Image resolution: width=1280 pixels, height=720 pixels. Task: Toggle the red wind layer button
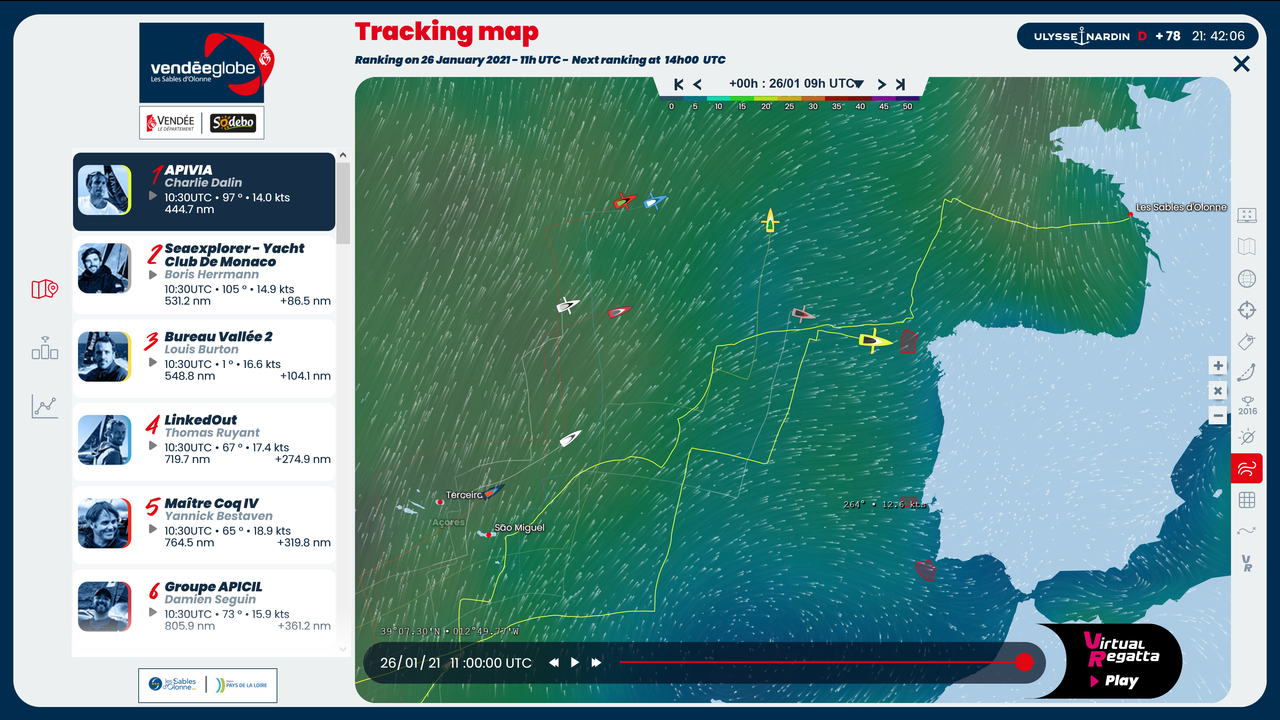coord(1247,468)
